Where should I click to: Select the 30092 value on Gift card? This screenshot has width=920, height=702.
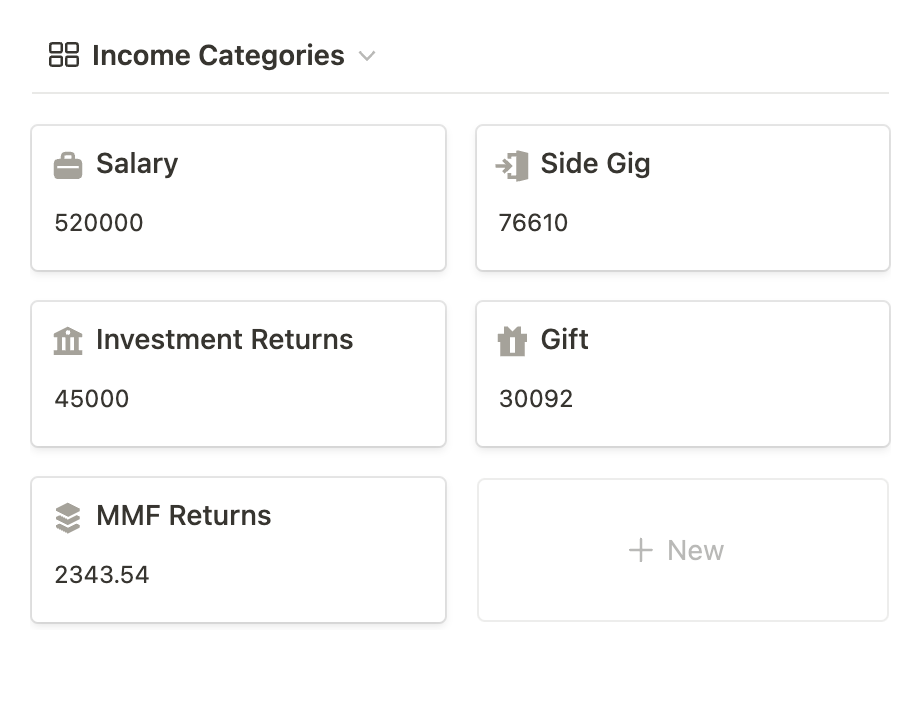tap(536, 398)
